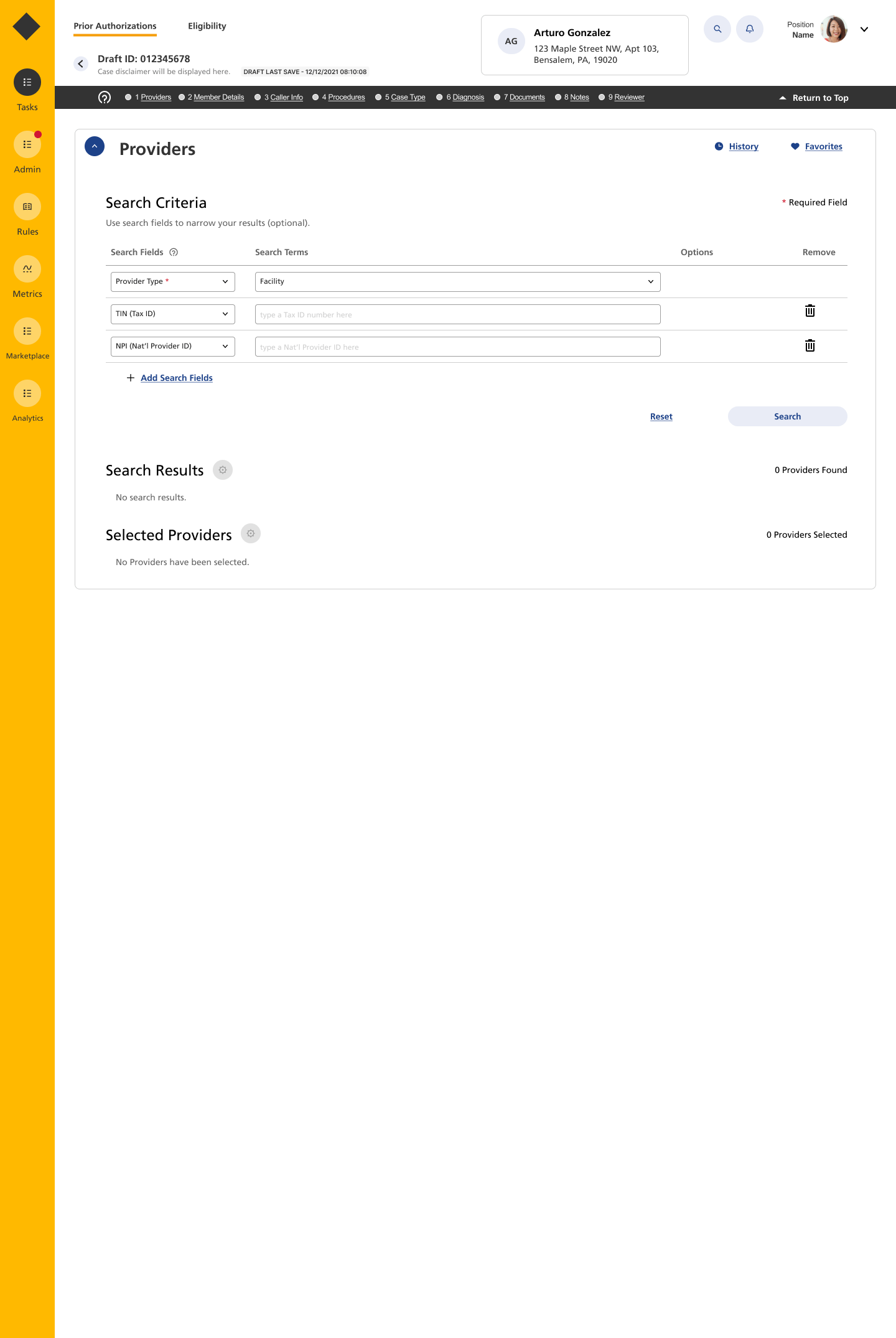The width and height of the screenshot is (896, 1338).
Task: Expand the Facility search term dropdown
Action: pos(457,282)
